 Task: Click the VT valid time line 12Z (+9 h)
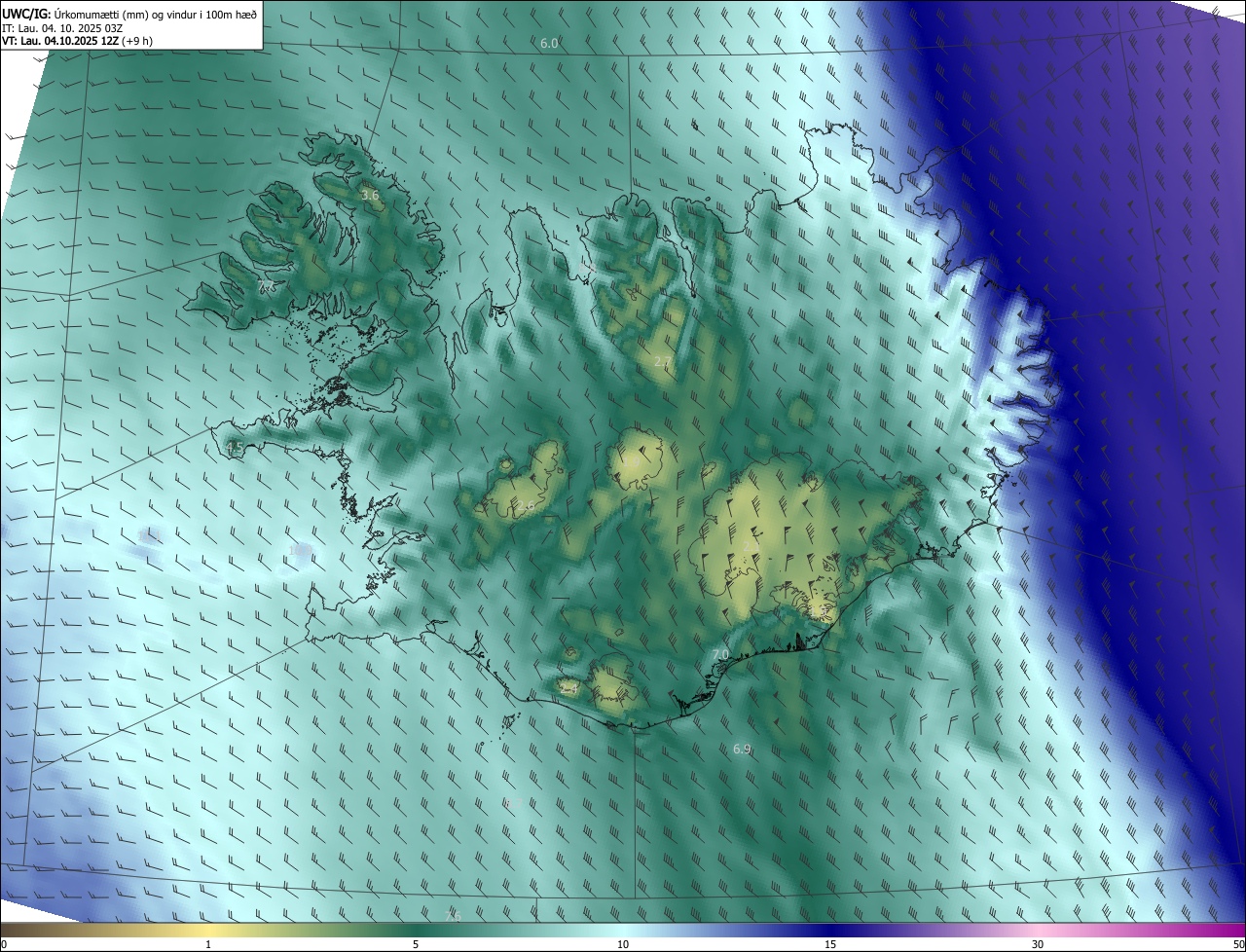click(77, 41)
